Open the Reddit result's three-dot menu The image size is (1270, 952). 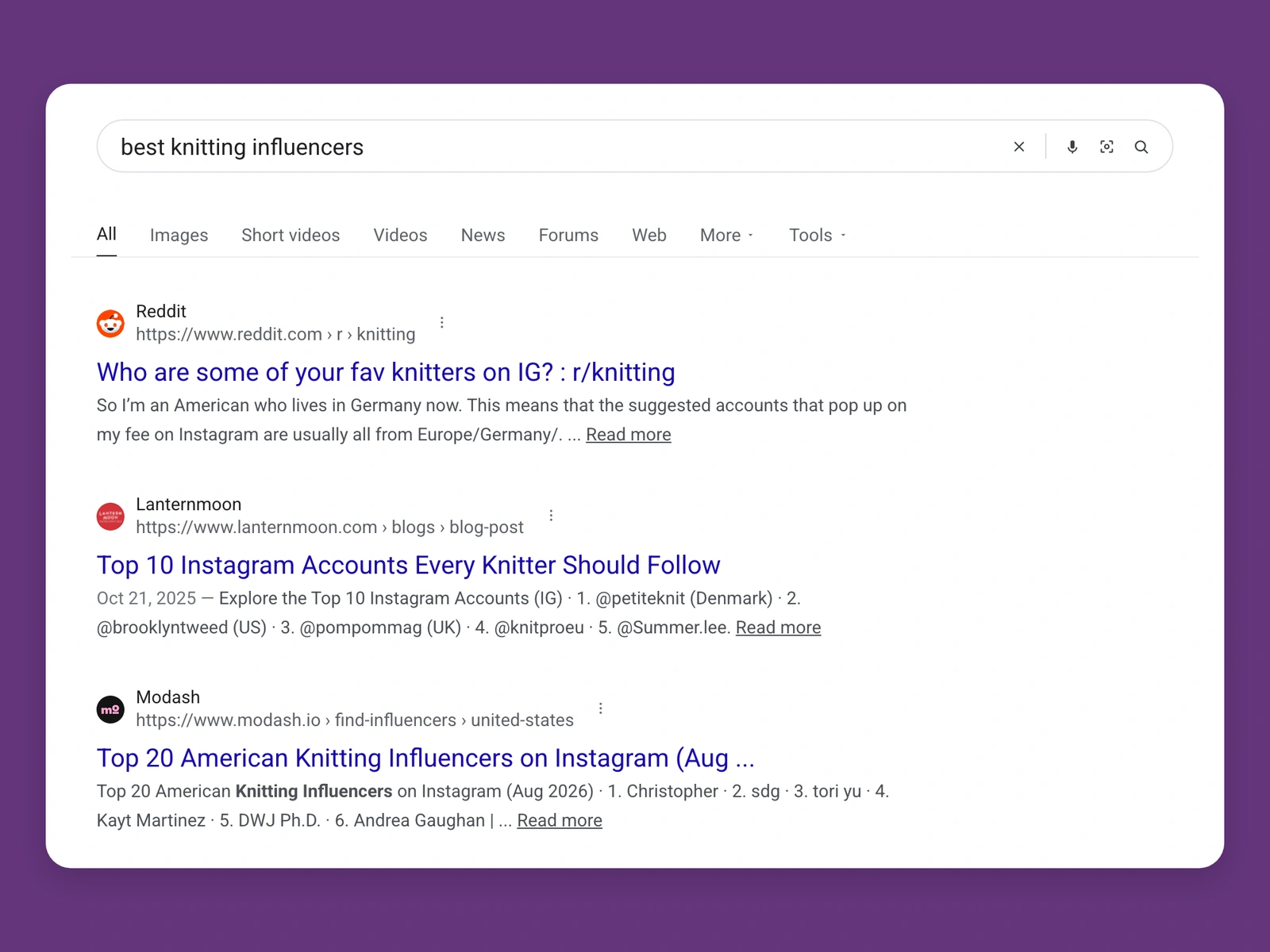pos(442,322)
